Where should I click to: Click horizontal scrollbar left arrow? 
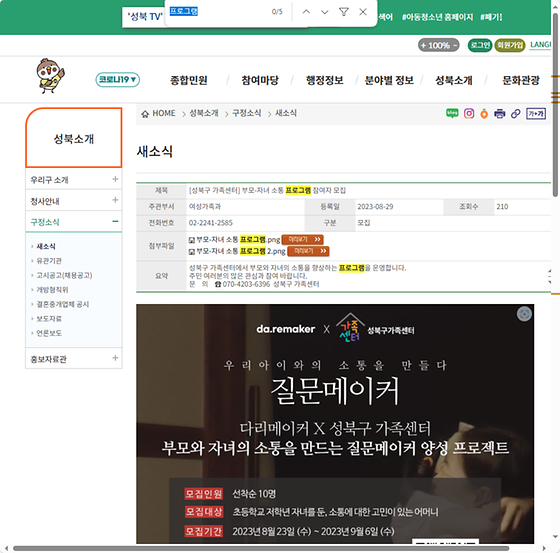6,548
